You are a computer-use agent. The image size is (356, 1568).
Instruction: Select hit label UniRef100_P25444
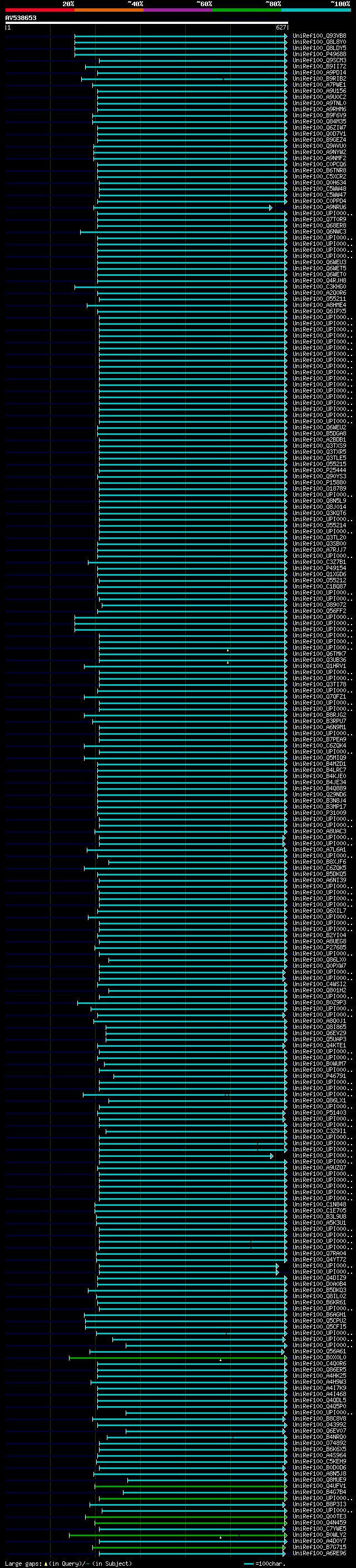click(319, 470)
